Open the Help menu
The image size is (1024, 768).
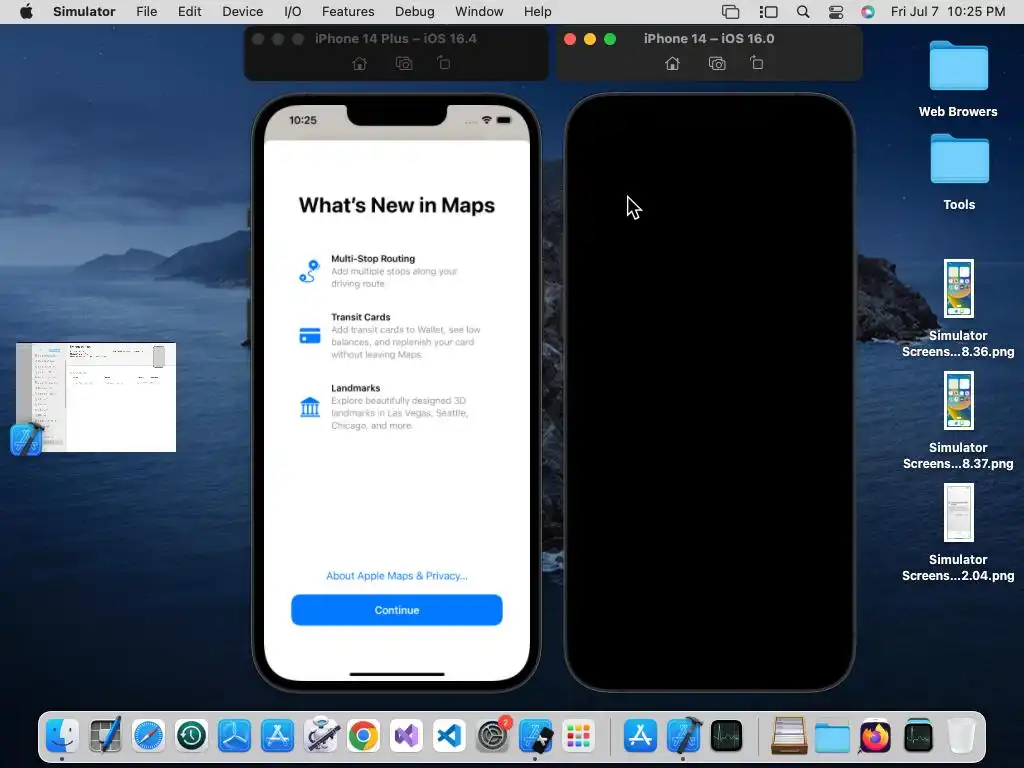click(537, 12)
